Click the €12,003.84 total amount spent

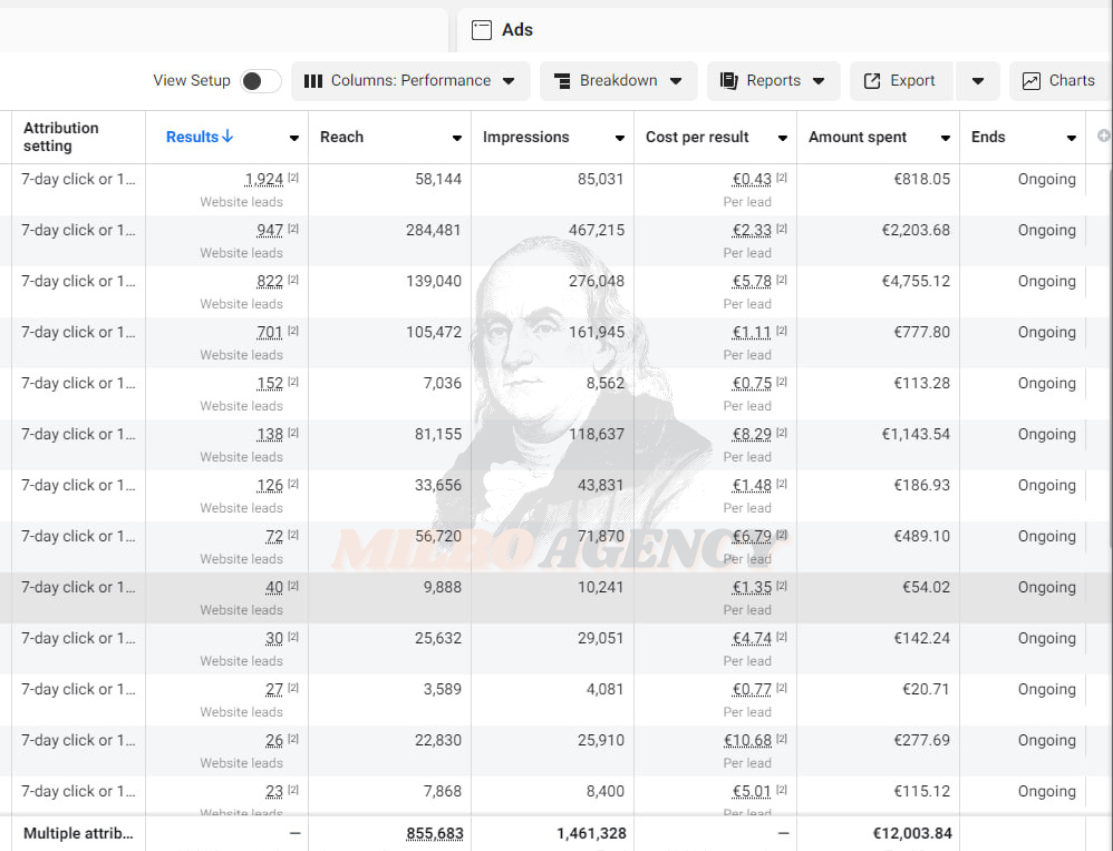tap(912, 833)
